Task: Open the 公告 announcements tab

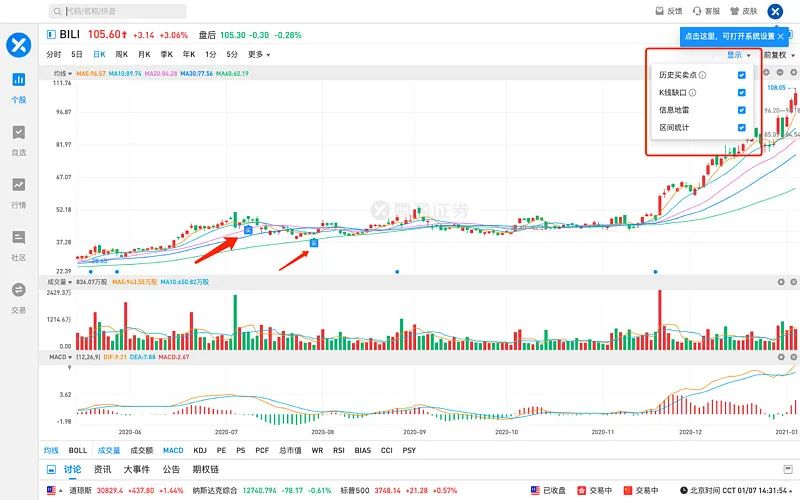Action: tap(171, 469)
